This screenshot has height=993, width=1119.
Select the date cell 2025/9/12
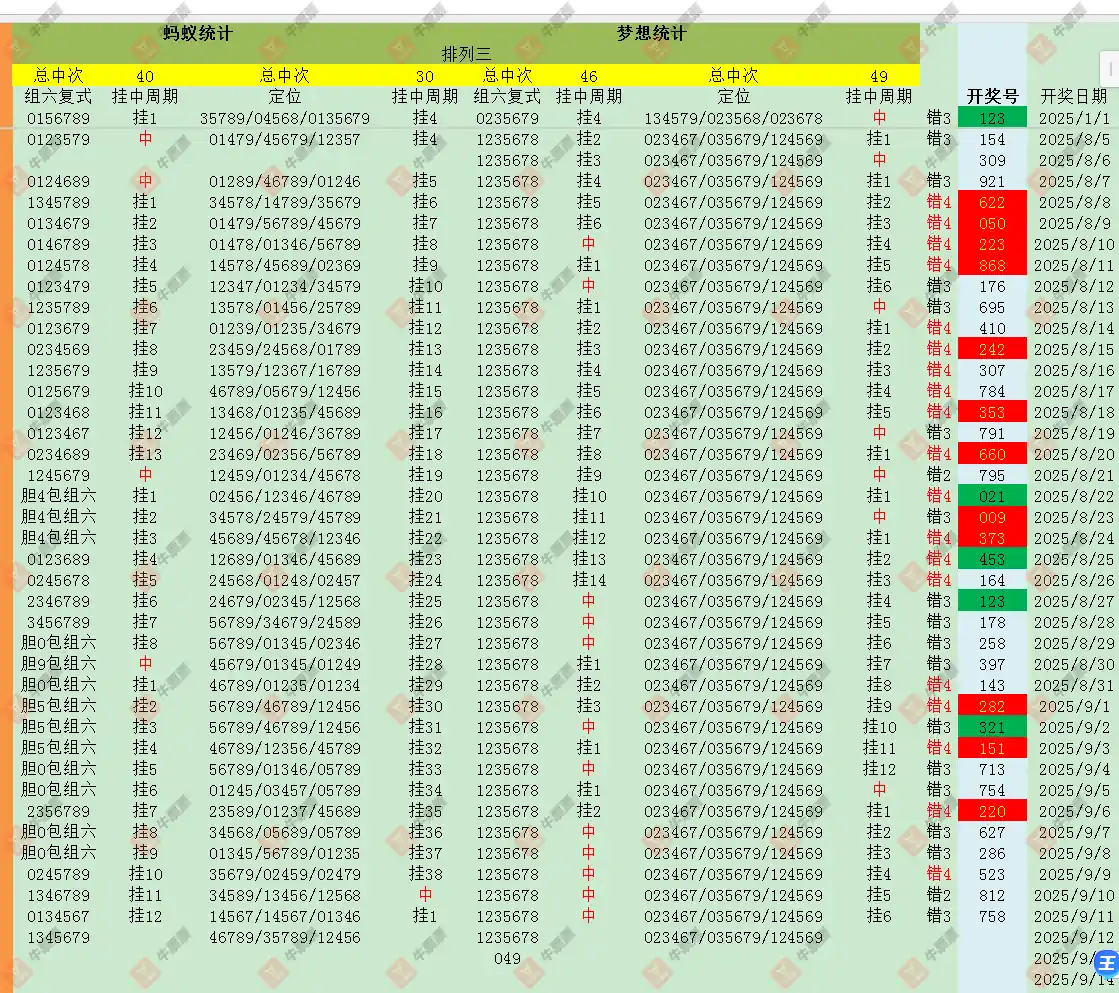click(x=1075, y=938)
